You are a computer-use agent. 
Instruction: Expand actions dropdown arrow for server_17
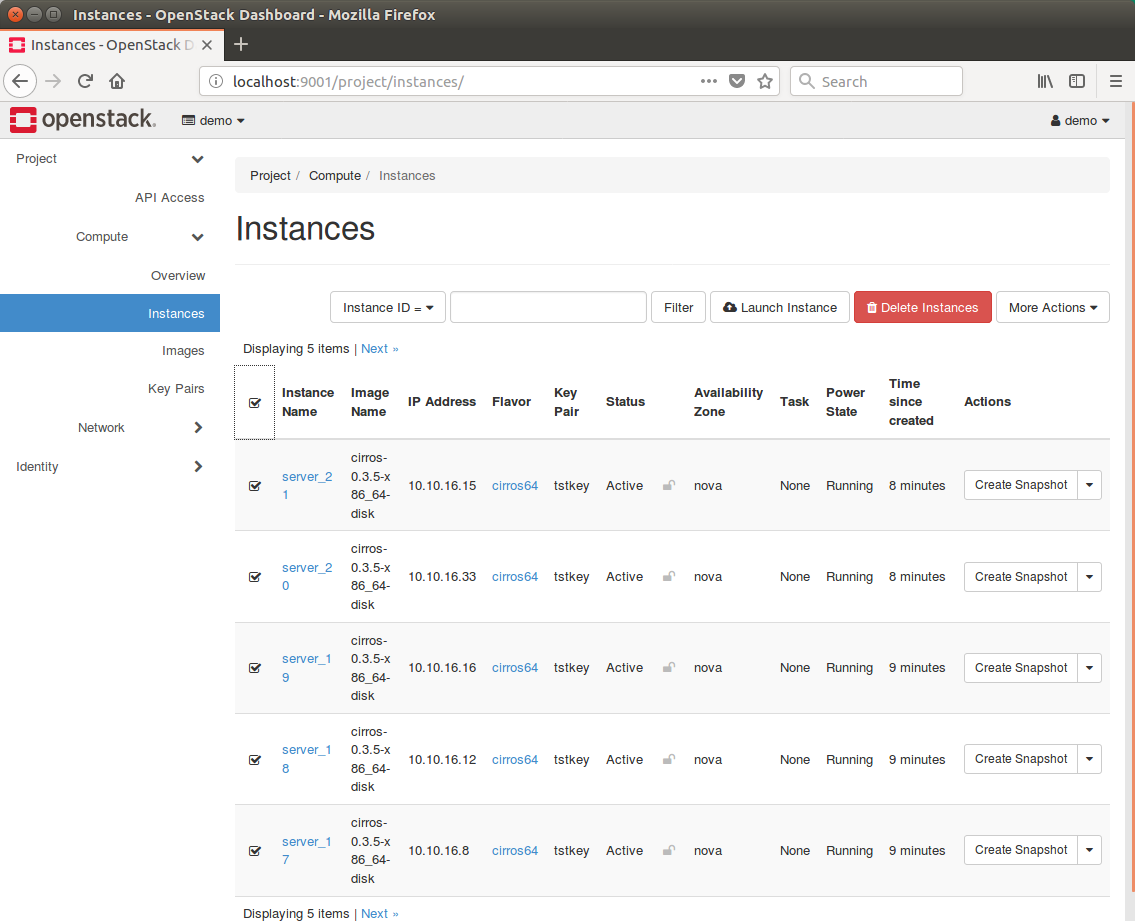click(1089, 850)
